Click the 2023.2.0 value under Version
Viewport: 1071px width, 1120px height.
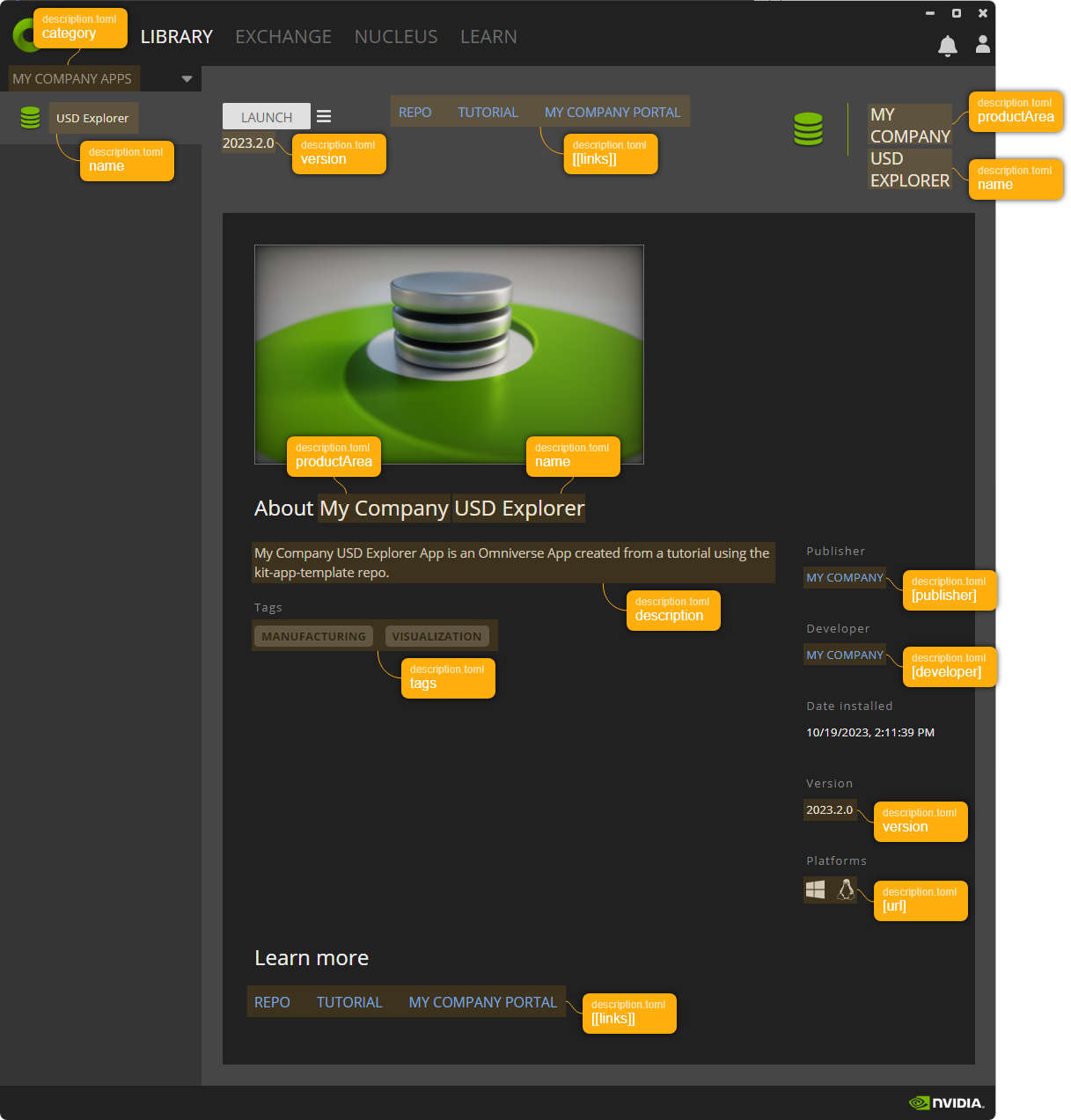830,810
